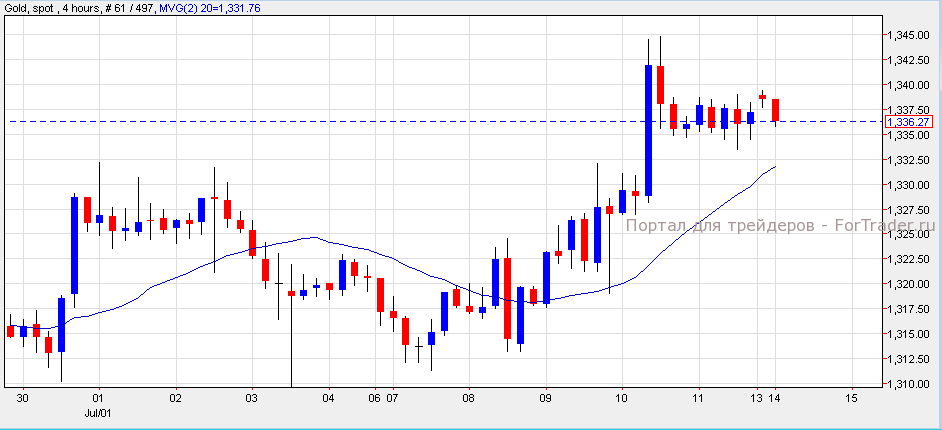The height and width of the screenshot is (430, 942).
Task: Select the 1,340.00 price axis label
Action: coord(909,85)
